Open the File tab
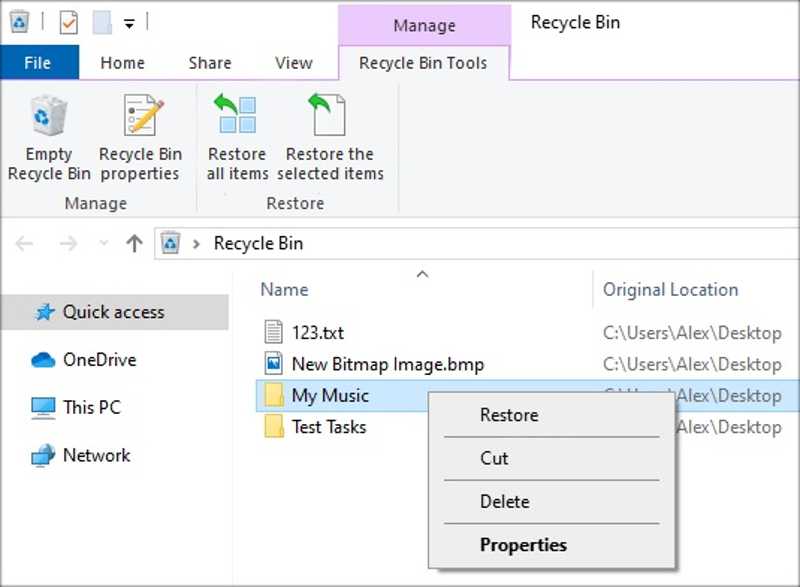This screenshot has width=800, height=587. [x=39, y=63]
